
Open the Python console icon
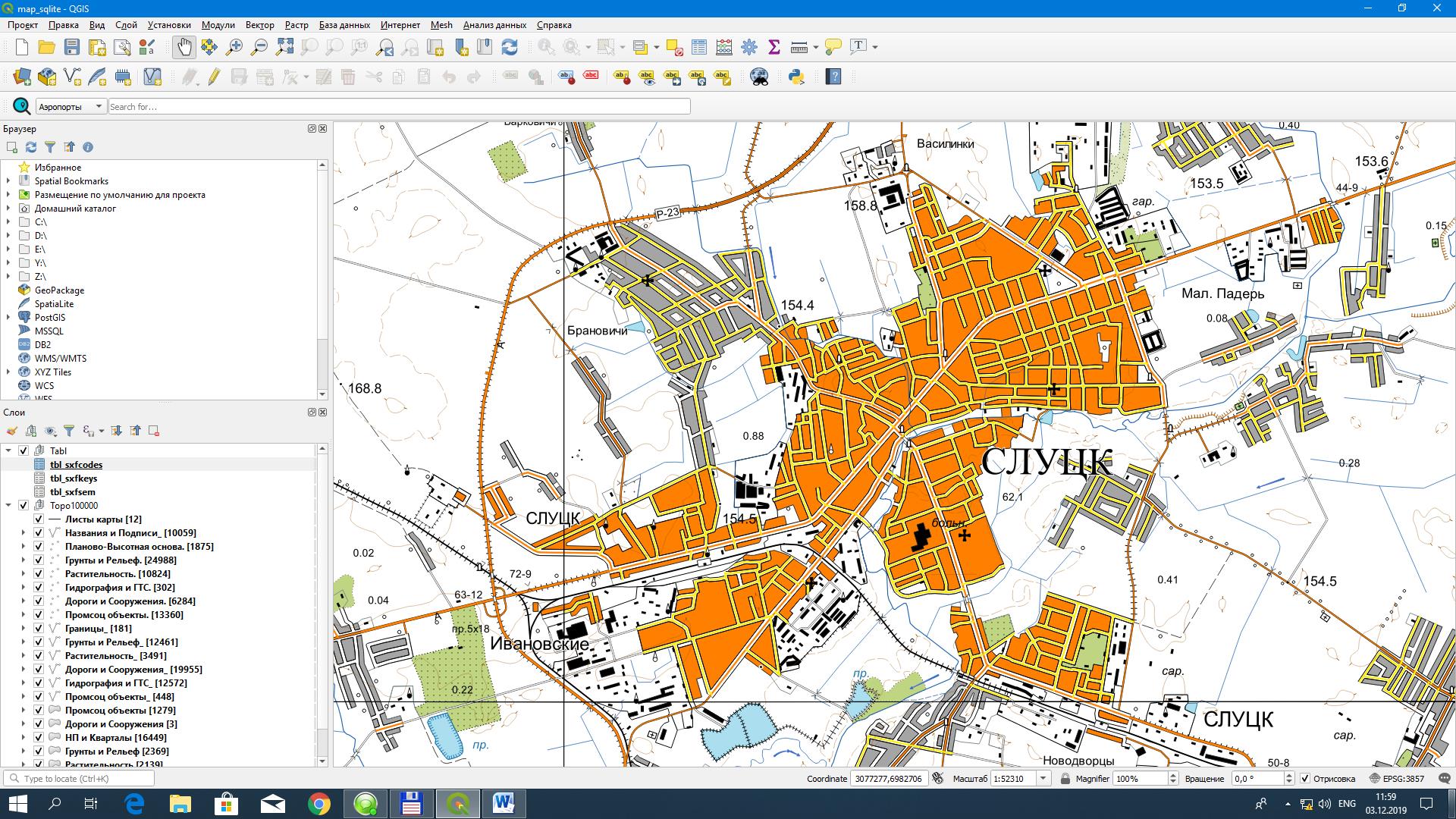[796, 77]
